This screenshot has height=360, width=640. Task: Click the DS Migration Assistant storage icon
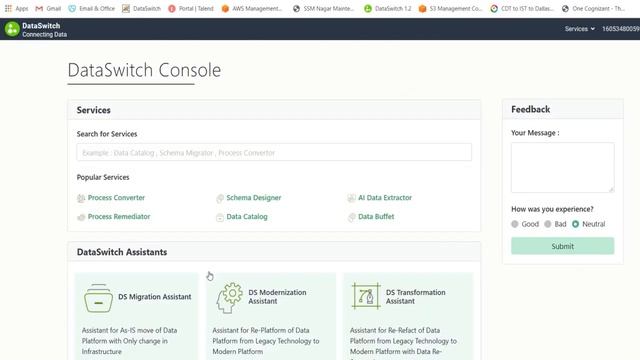coord(98,298)
